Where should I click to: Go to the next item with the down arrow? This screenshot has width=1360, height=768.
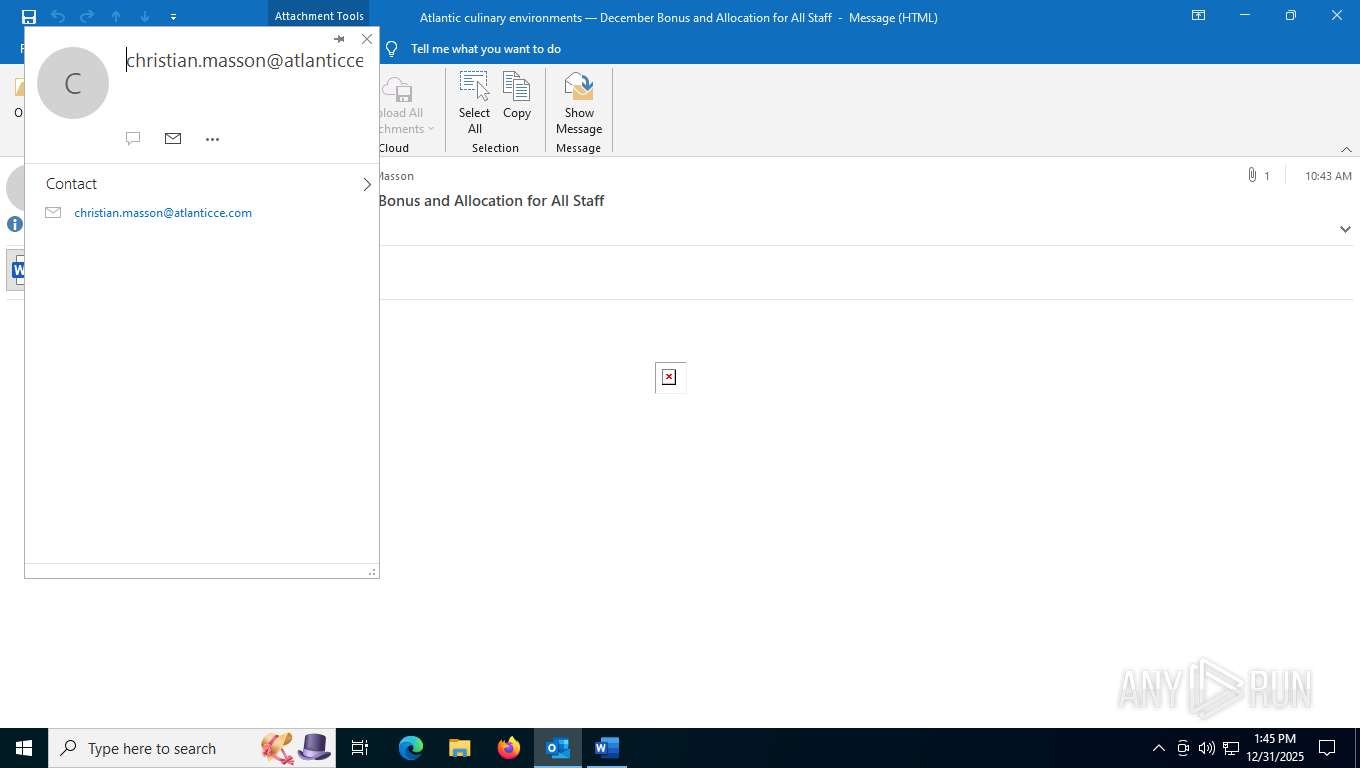click(x=145, y=16)
